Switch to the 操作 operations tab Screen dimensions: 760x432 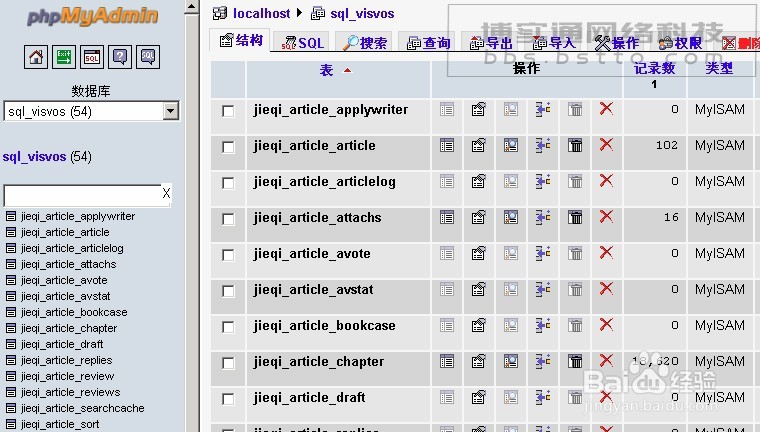coord(617,43)
